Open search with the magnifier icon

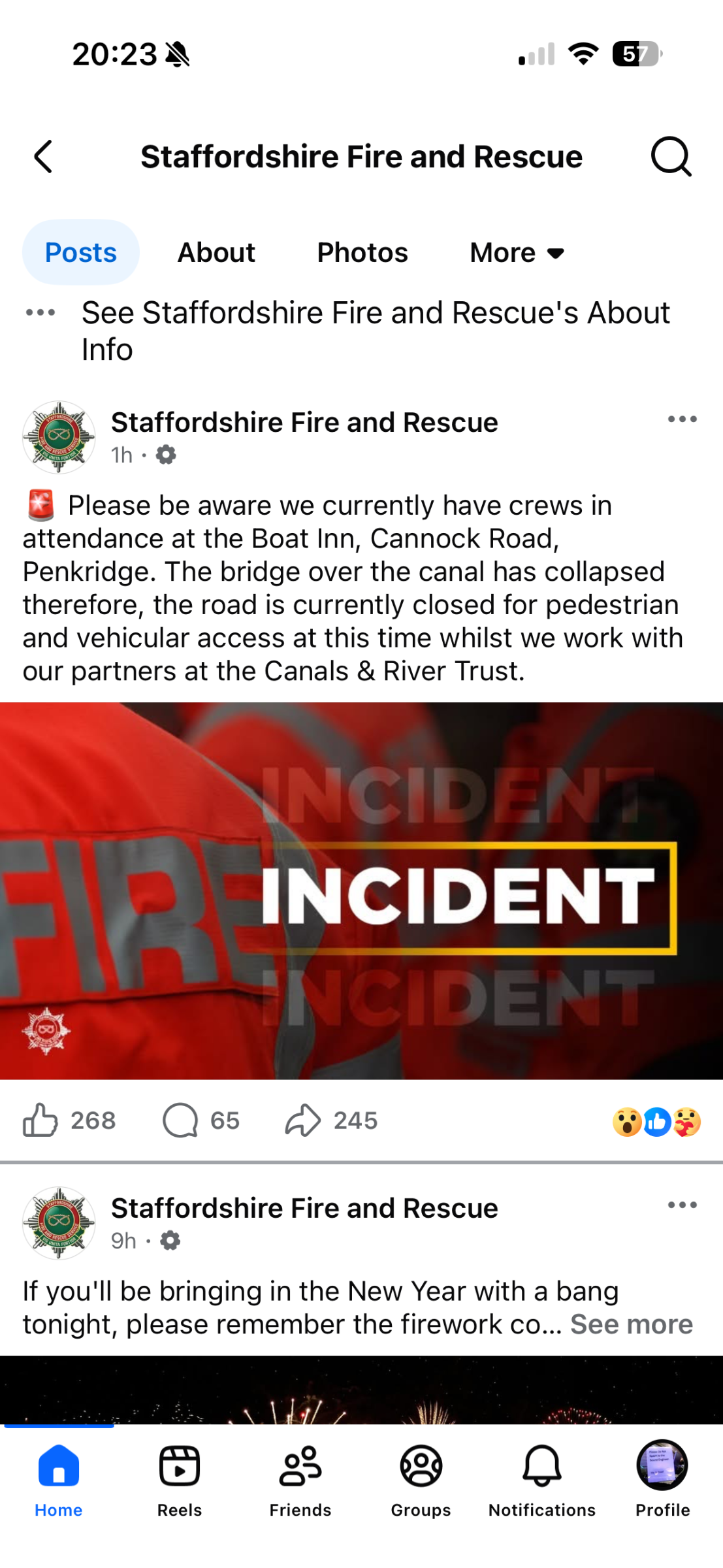(671, 157)
